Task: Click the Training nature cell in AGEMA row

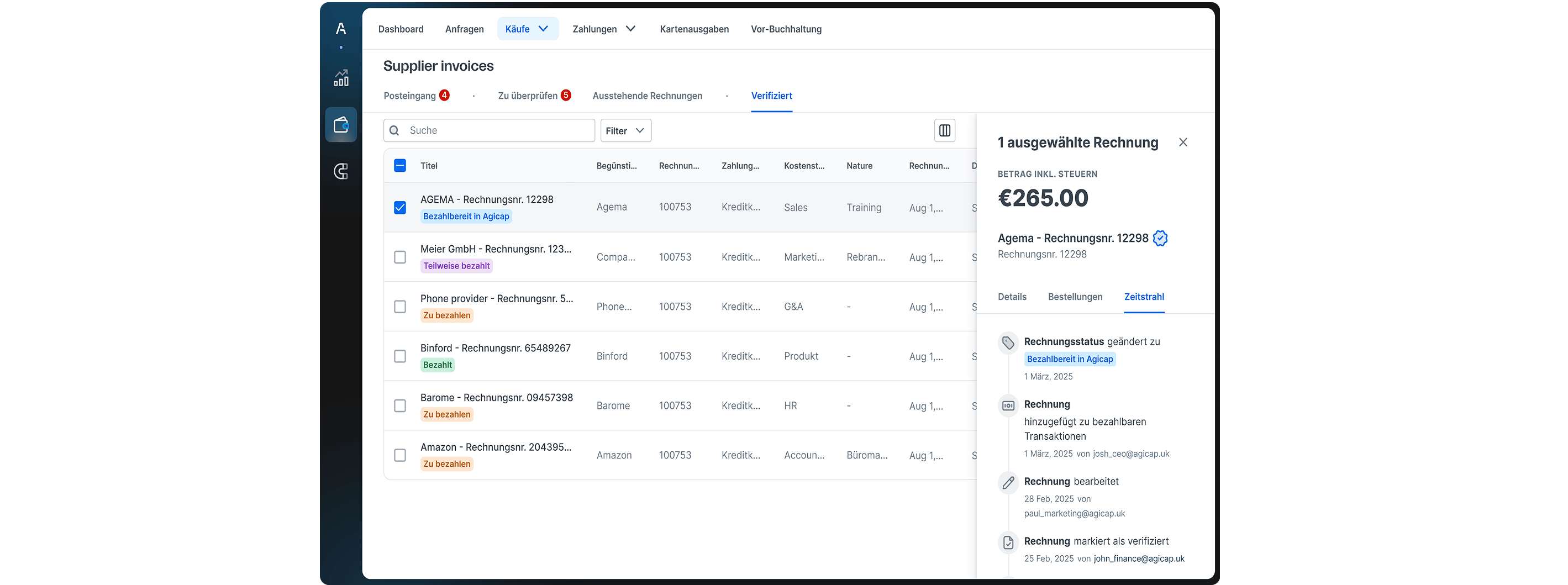Action: (864, 208)
